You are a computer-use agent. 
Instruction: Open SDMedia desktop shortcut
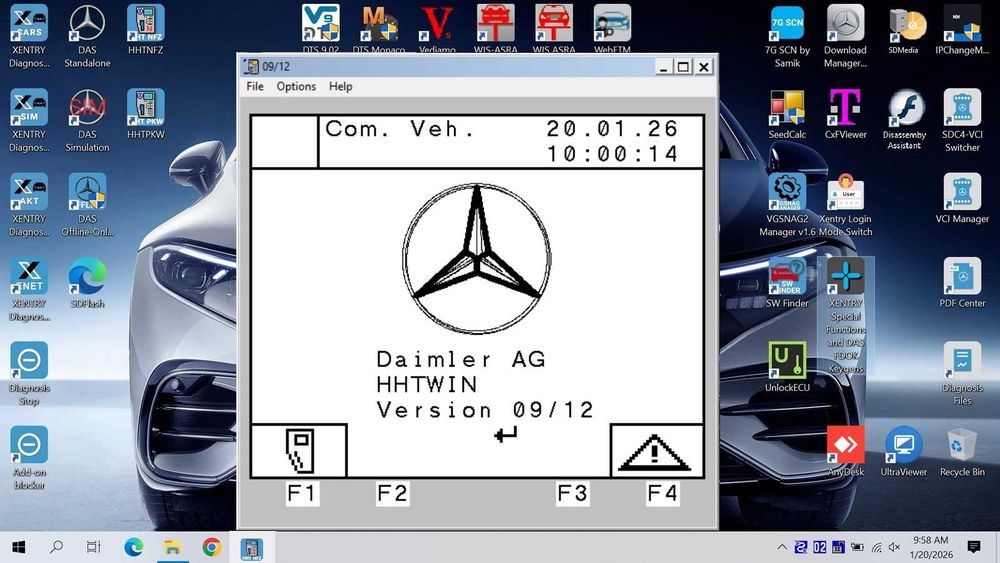904,29
